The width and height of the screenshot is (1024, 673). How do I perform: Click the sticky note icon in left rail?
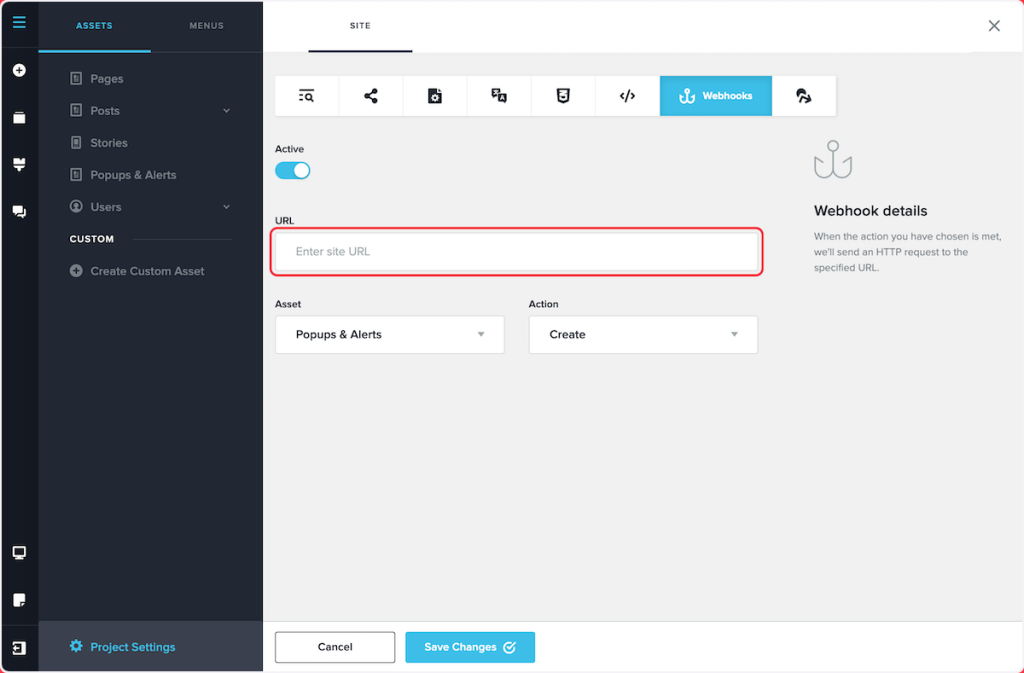[x=19, y=600]
